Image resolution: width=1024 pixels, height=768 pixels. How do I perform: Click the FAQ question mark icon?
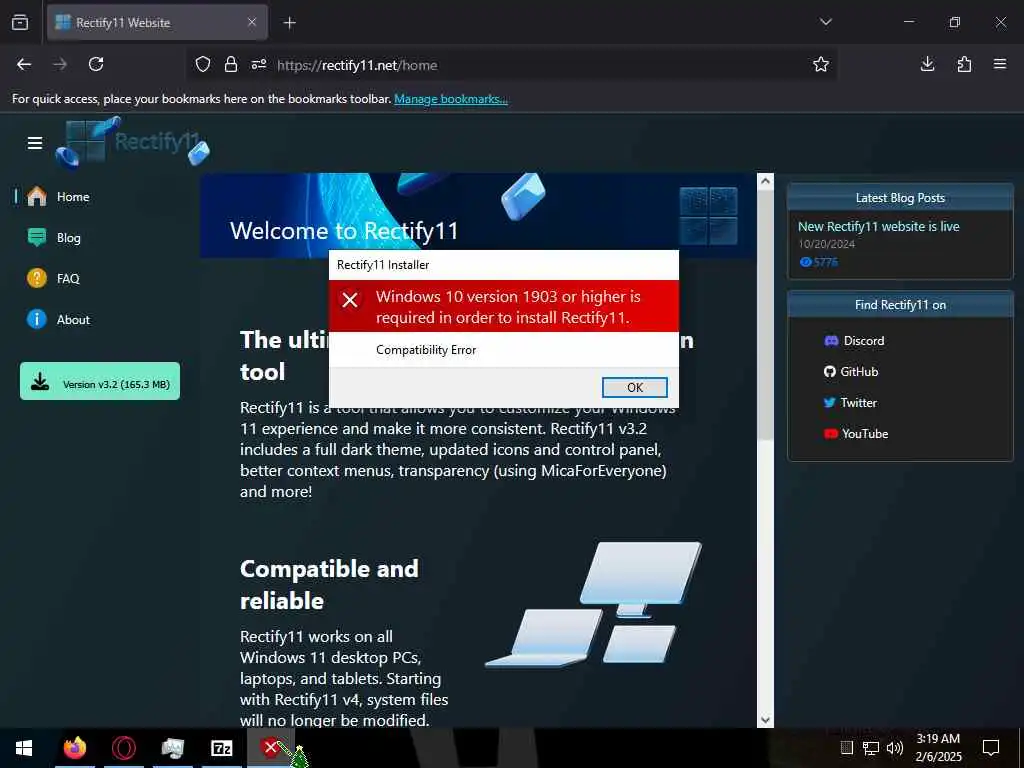click(37, 278)
